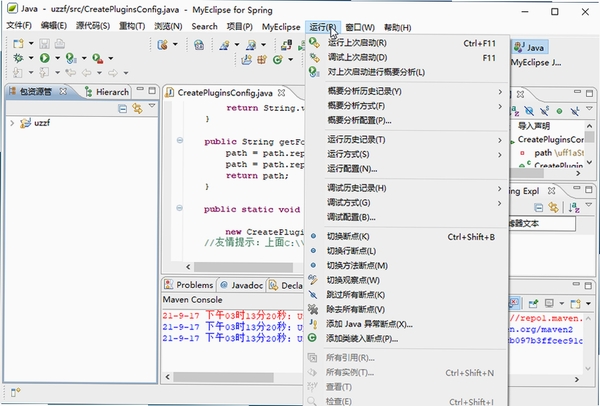This screenshot has width=600, height=406.
Task: Open the 窗口(W) menu
Action: [360, 28]
